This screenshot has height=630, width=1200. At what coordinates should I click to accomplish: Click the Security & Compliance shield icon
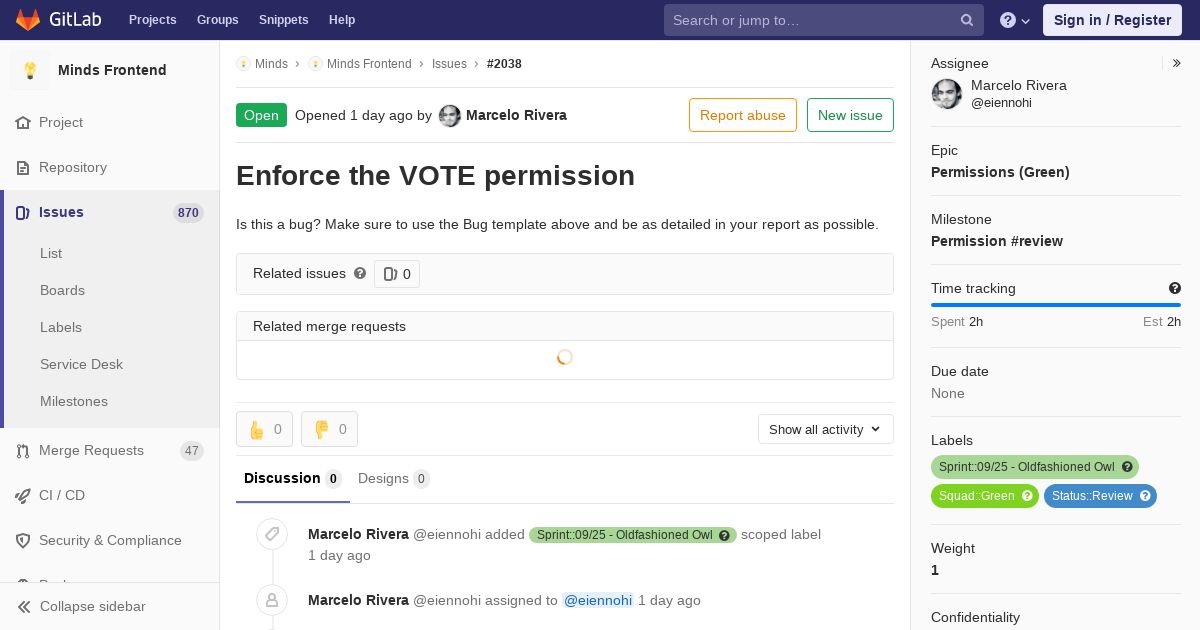tap(23, 540)
